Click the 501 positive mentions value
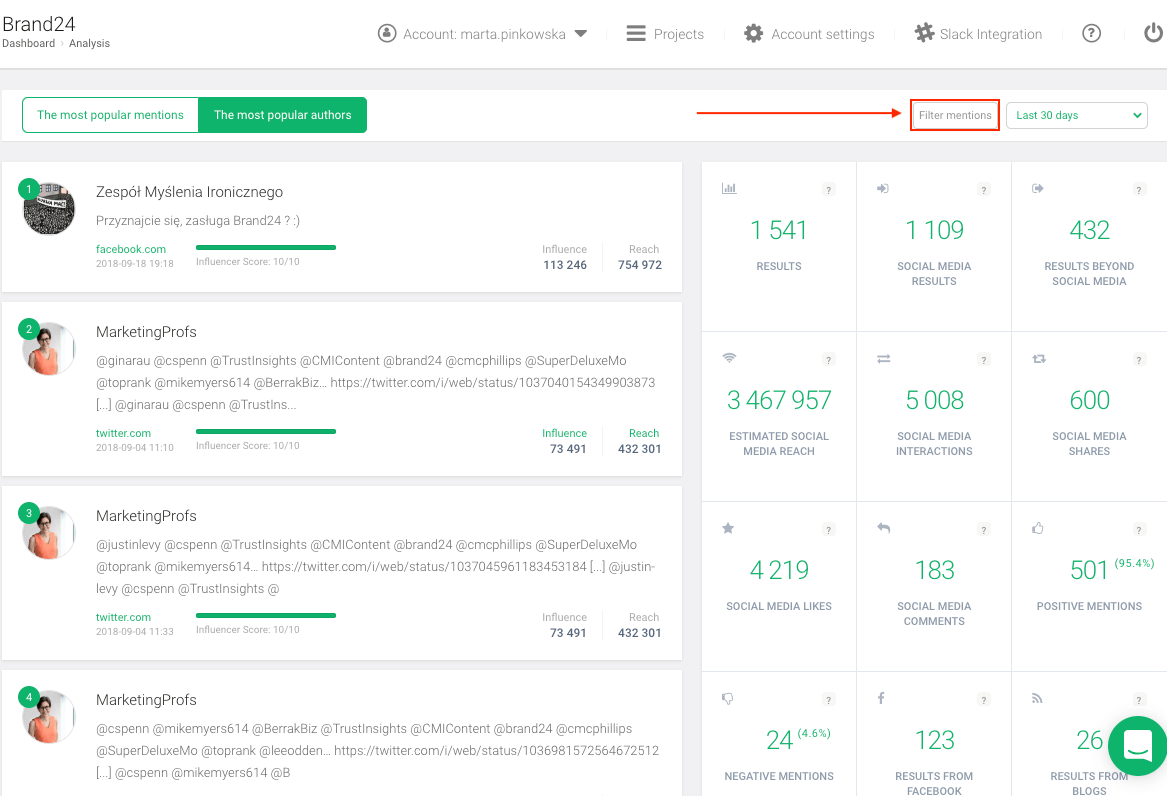Image resolution: width=1167 pixels, height=796 pixels. (x=1089, y=570)
